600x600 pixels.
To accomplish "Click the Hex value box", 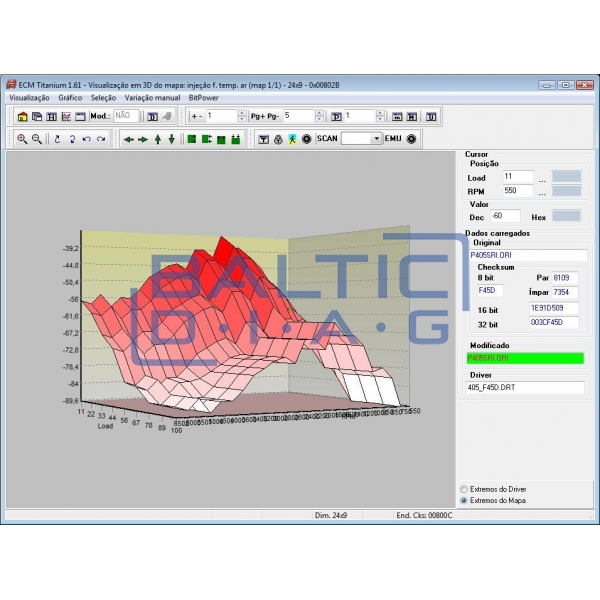I will (x=566, y=216).
